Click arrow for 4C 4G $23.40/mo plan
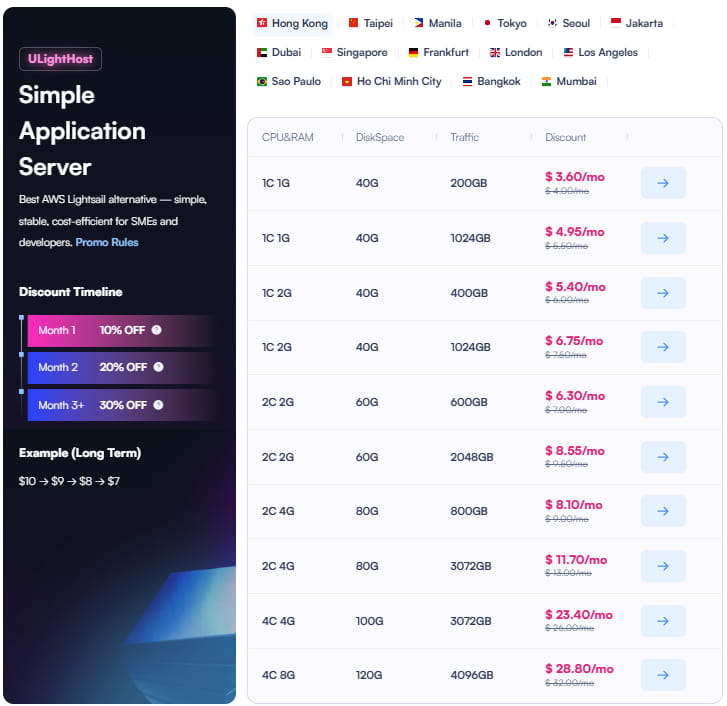The image size is (727, 706). click(663, 620)
